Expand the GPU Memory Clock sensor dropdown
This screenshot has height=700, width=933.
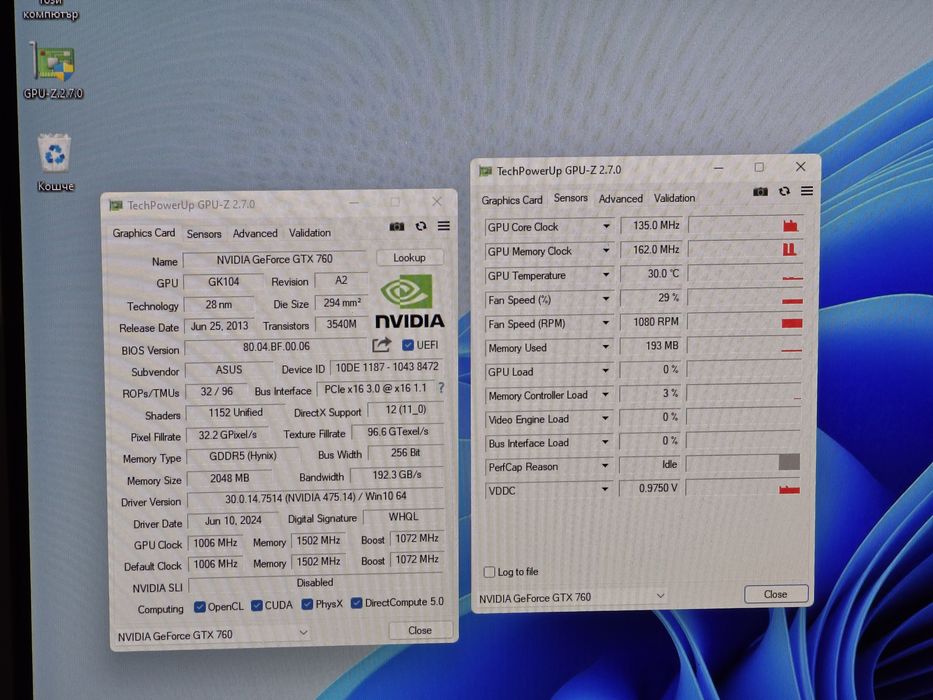coord(606,251)
